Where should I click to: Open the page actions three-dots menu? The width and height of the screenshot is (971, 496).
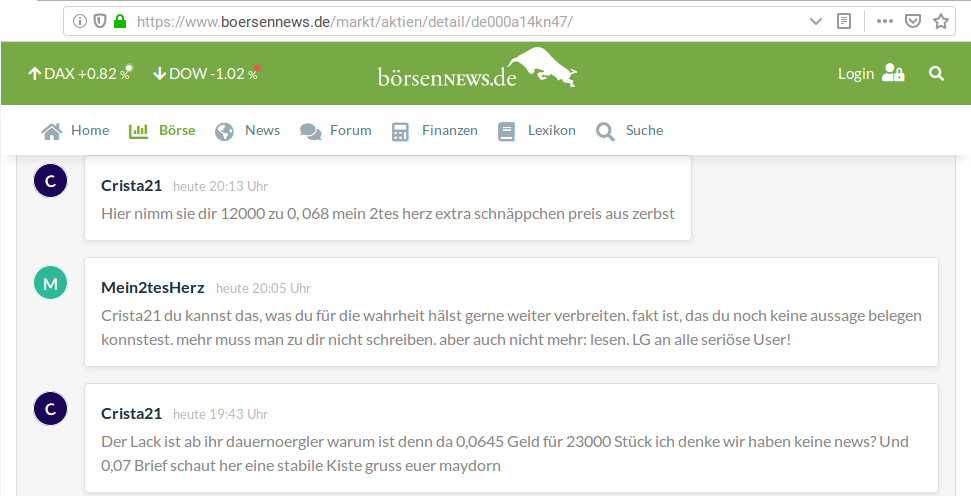pyautogui.click(x=885, y=22)
